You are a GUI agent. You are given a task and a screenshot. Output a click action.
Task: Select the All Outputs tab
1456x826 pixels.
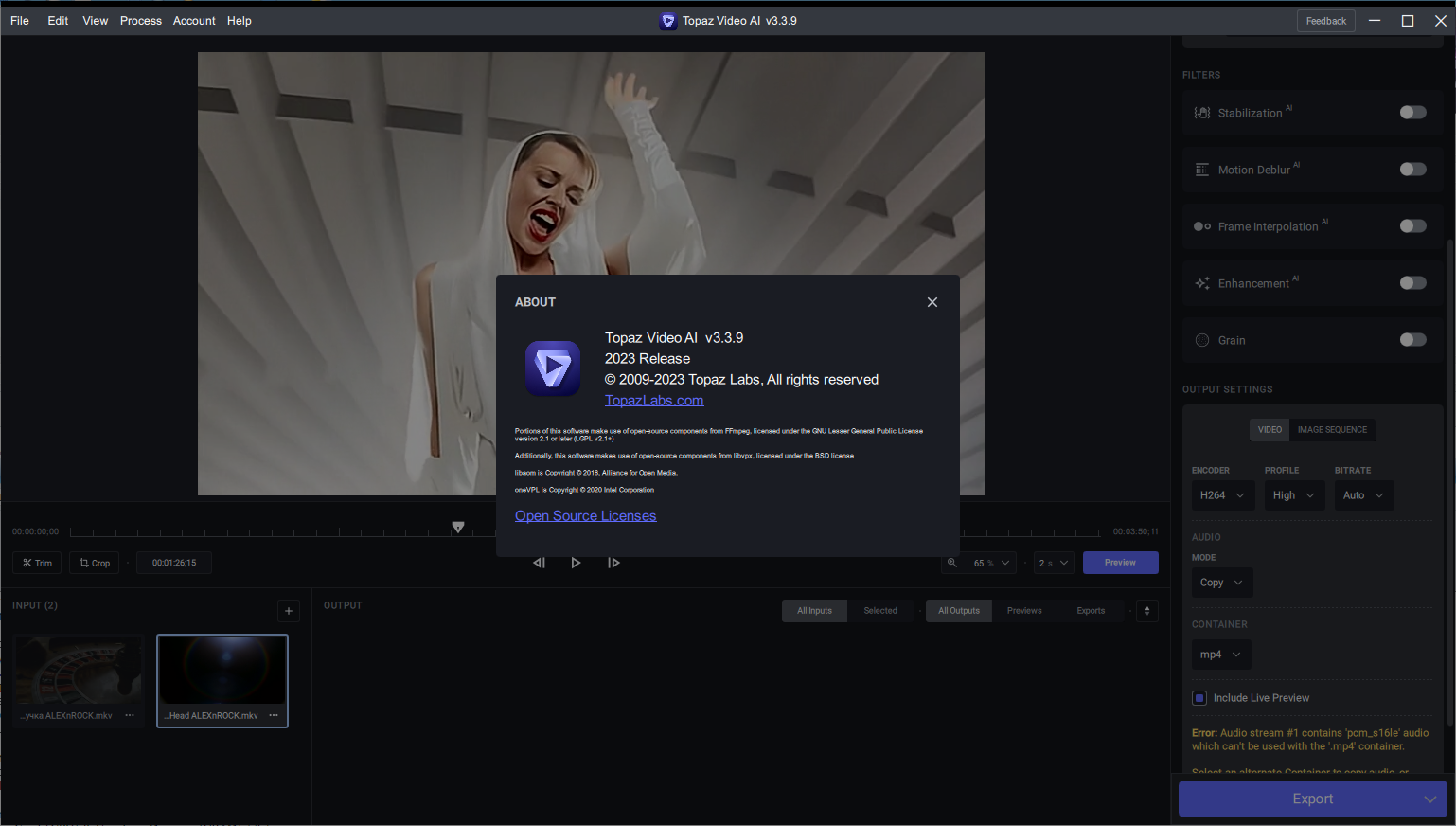pos(959,611)
